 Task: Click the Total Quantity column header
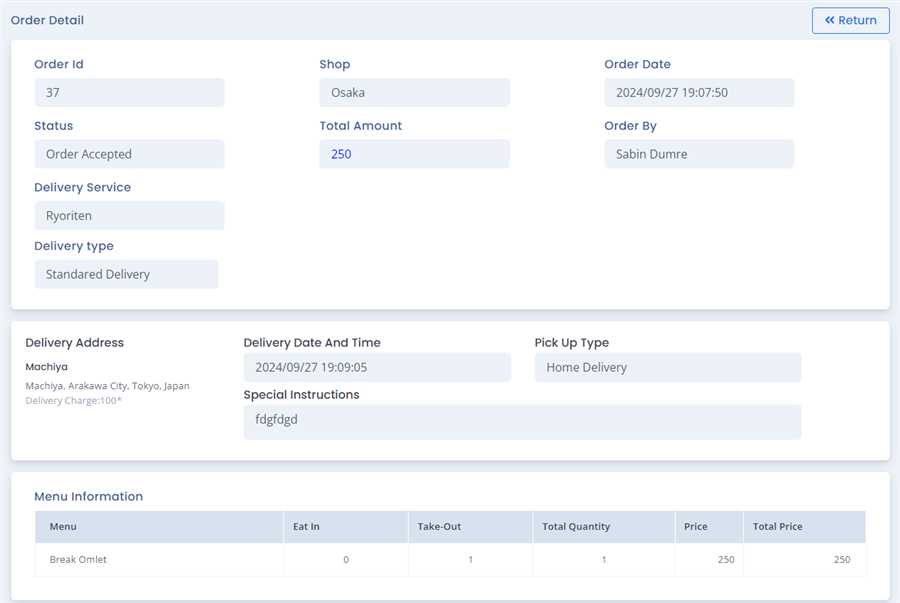576,527
